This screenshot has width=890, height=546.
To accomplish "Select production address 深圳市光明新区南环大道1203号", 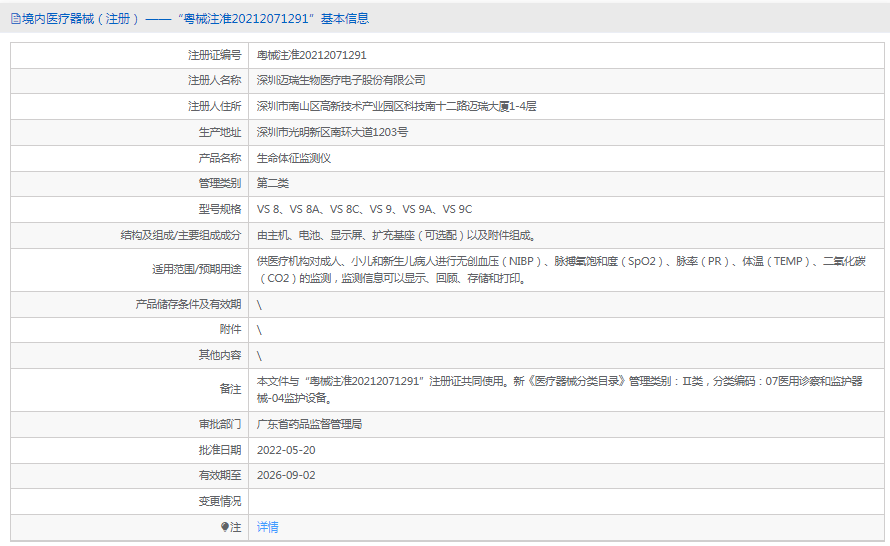I will coord(332,132).
